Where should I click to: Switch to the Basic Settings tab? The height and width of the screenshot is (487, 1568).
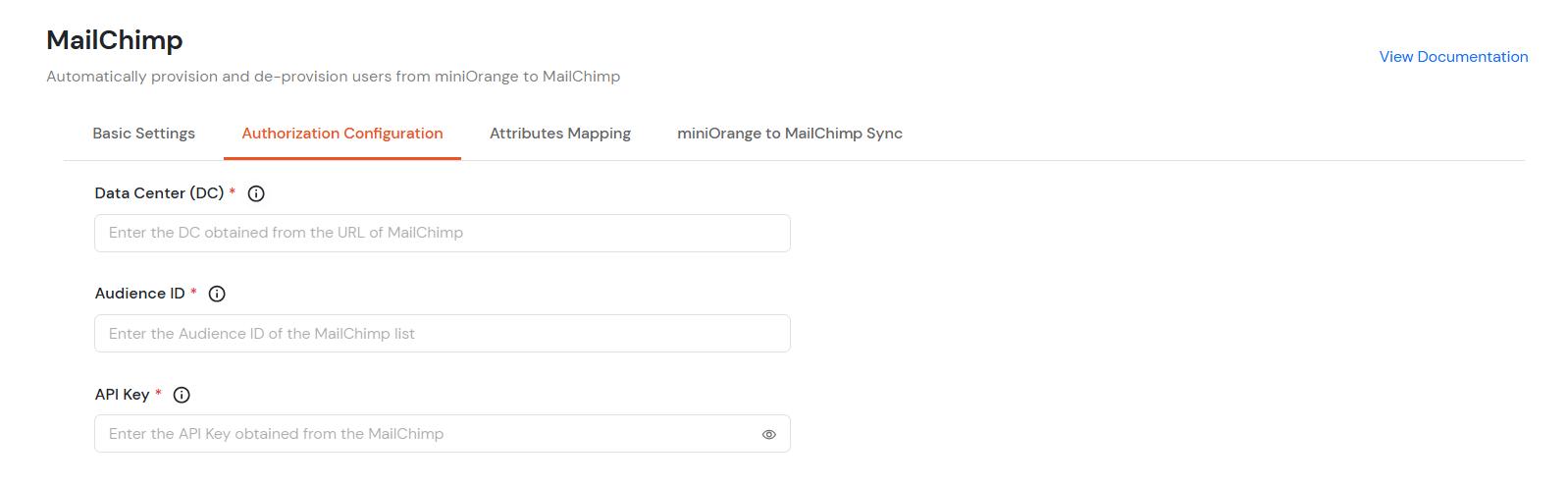coord(144,134)
